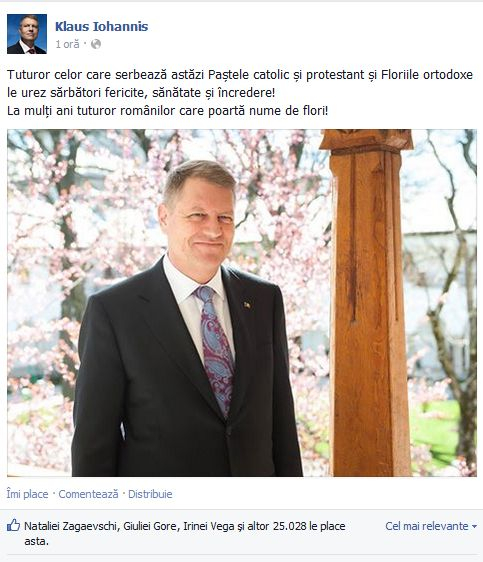Open Nataliei Zagaevschi's profile link
The height and width of the screenshot is (562, 483).
(x=70, y=526)
